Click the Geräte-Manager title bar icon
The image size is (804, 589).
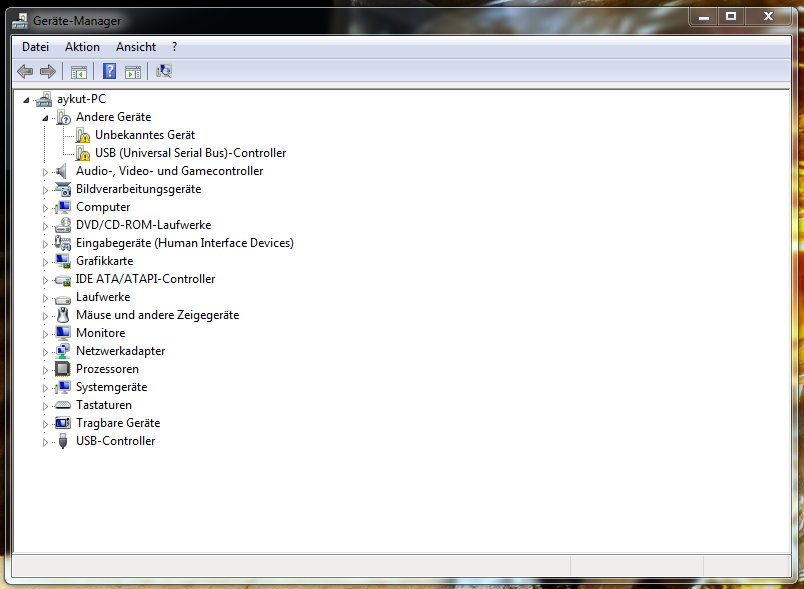(x=20, y=21)
